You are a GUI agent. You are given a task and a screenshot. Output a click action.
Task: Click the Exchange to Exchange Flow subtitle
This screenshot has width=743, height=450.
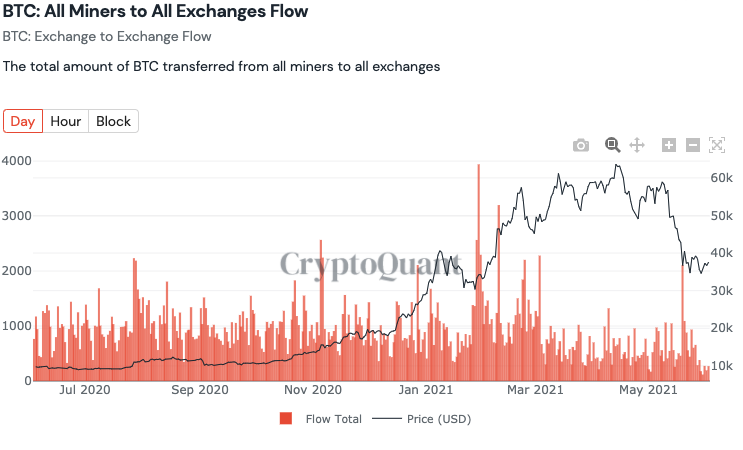(x=107, y=36)
